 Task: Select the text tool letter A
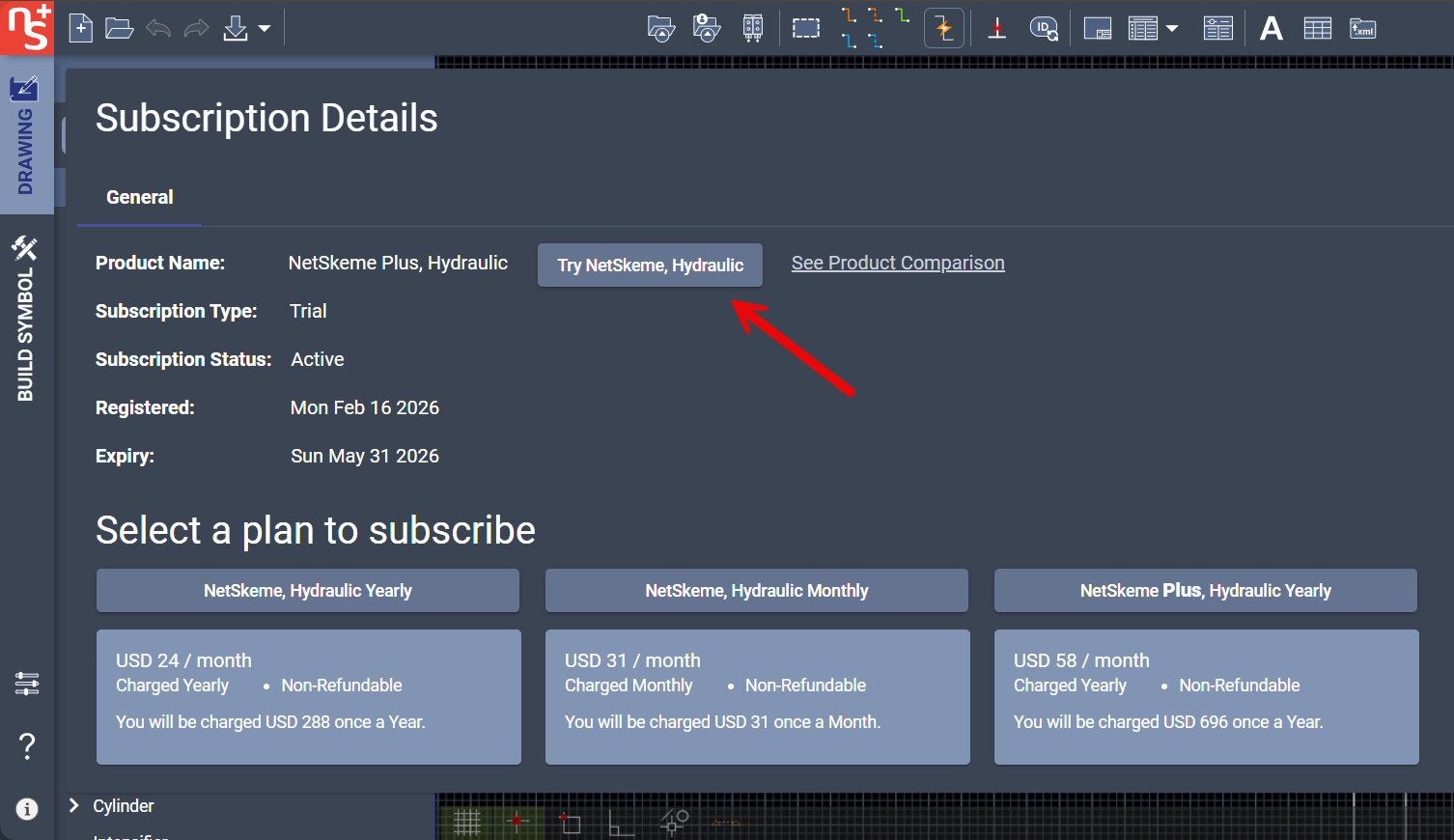pos(1272,29)
